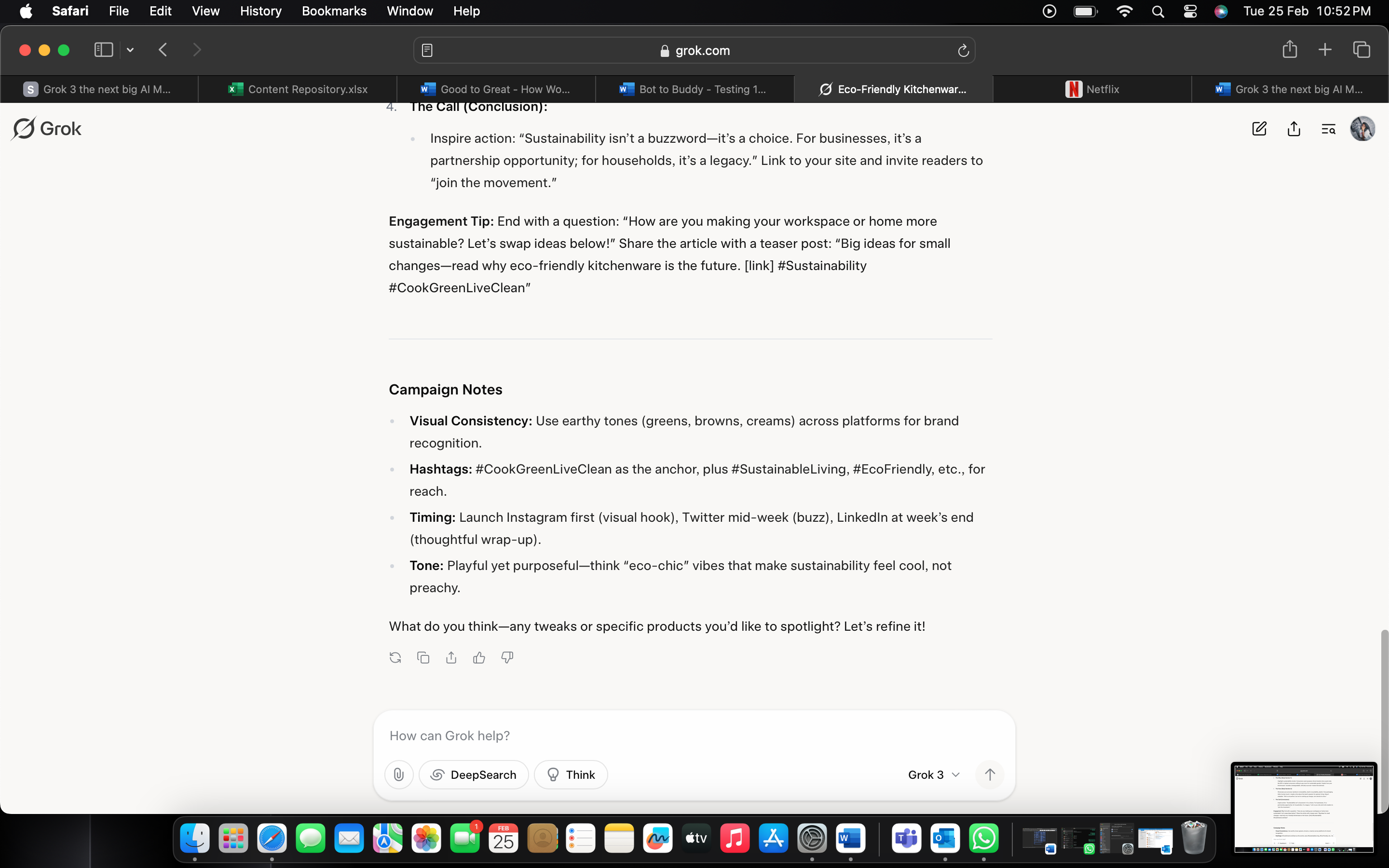Open the last Grok 3 Word document tab
Image resolution: width=1389 pixels, height=868 pixels.
pos(1289,89)
